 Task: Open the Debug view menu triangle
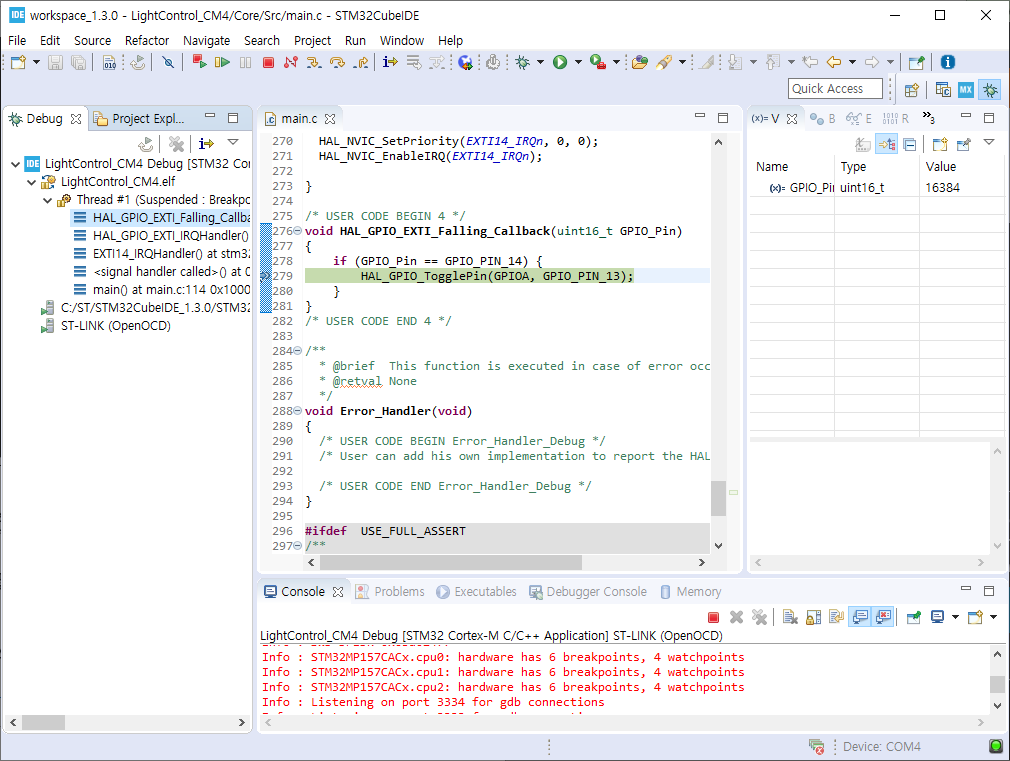click(233, 142)
